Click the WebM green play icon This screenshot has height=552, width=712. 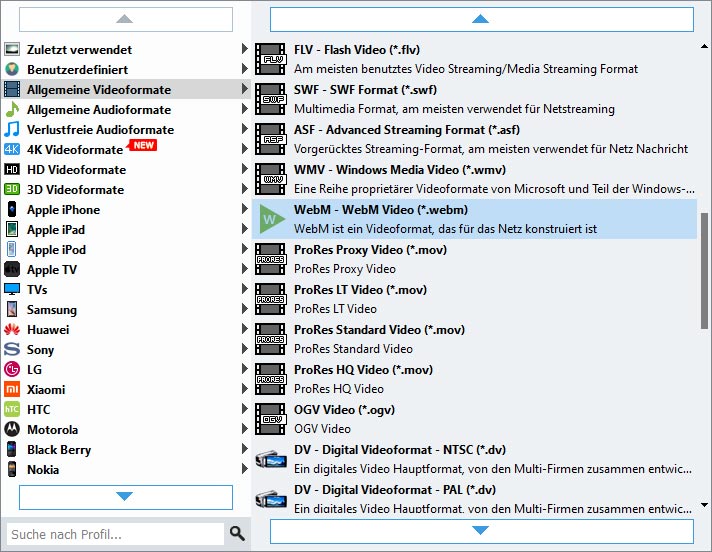pos(270,219)
